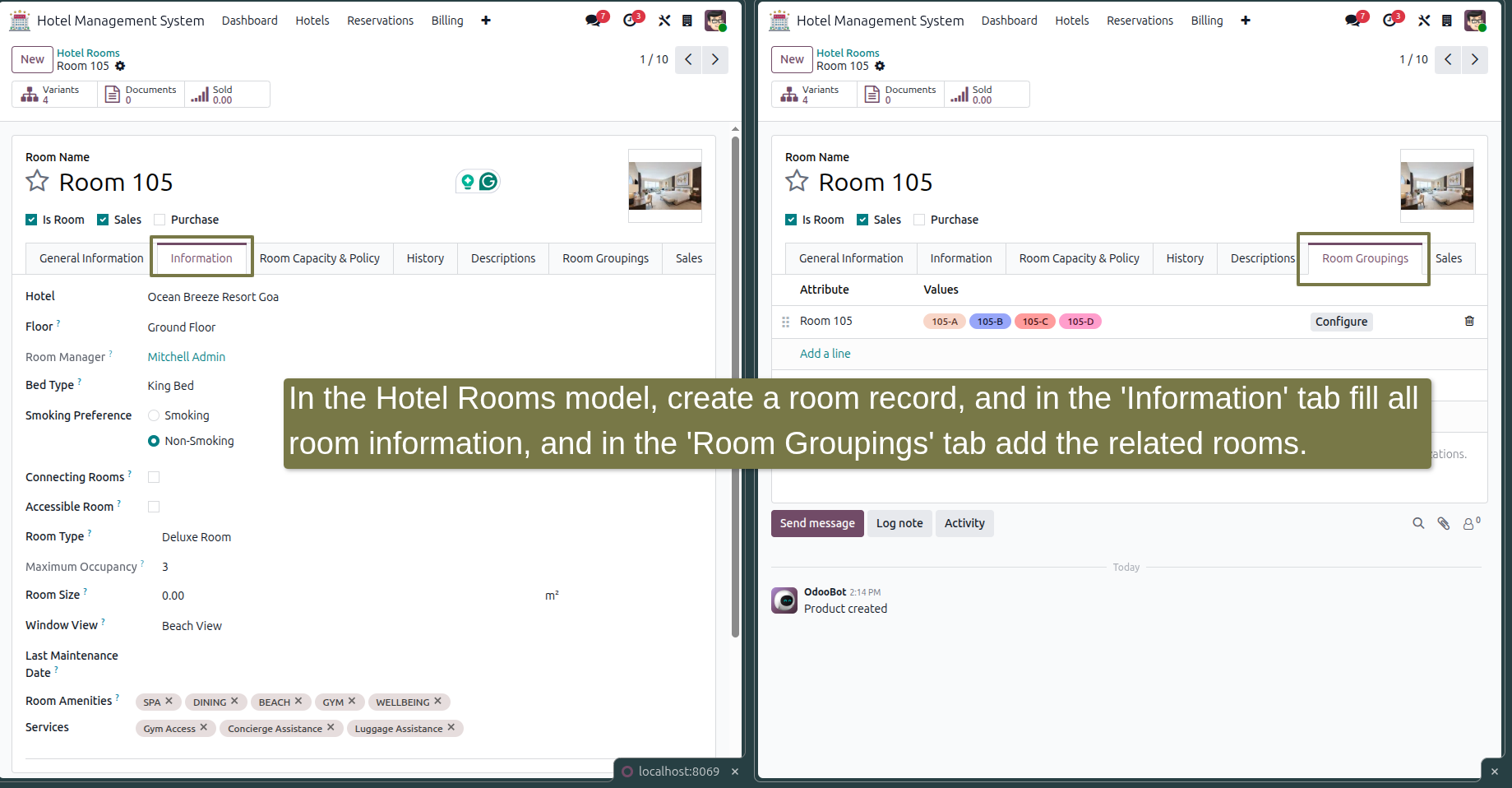Click Send message button
This screenshot has width=1512, height=788.
point(817,523)
